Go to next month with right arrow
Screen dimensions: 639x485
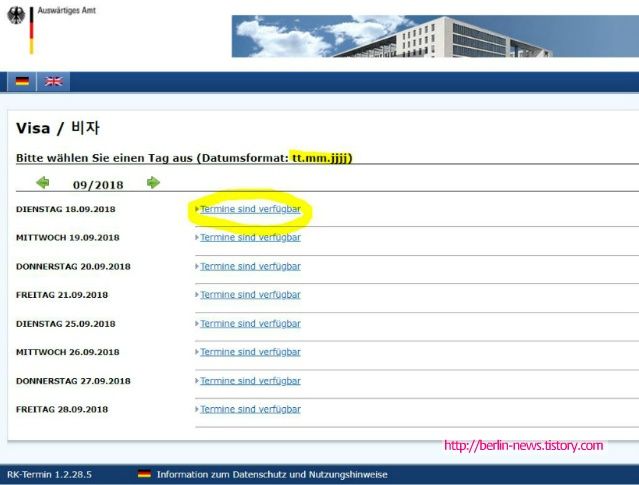click(x=153, y=183)
